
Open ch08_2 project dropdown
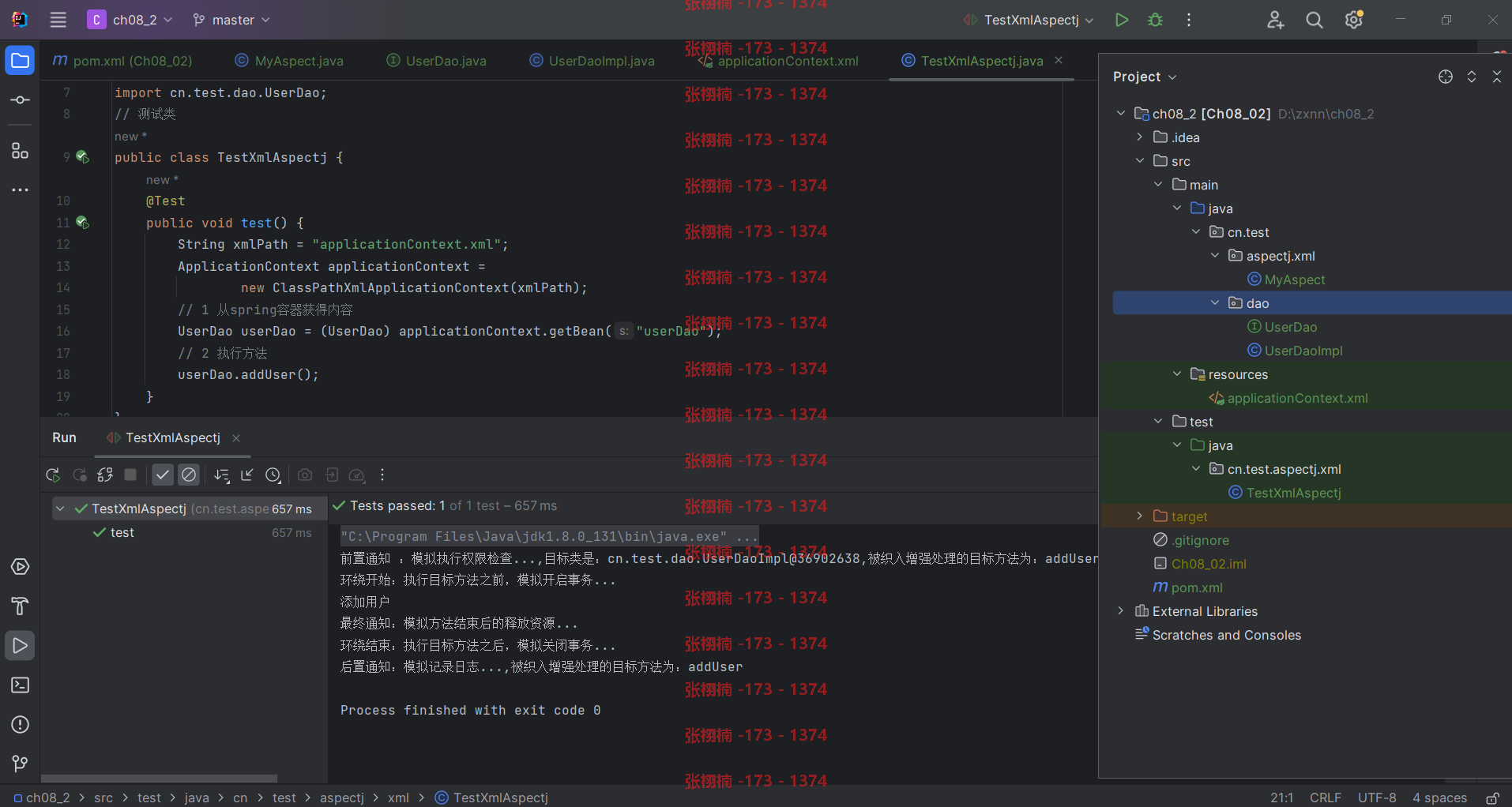coord(130,20)
